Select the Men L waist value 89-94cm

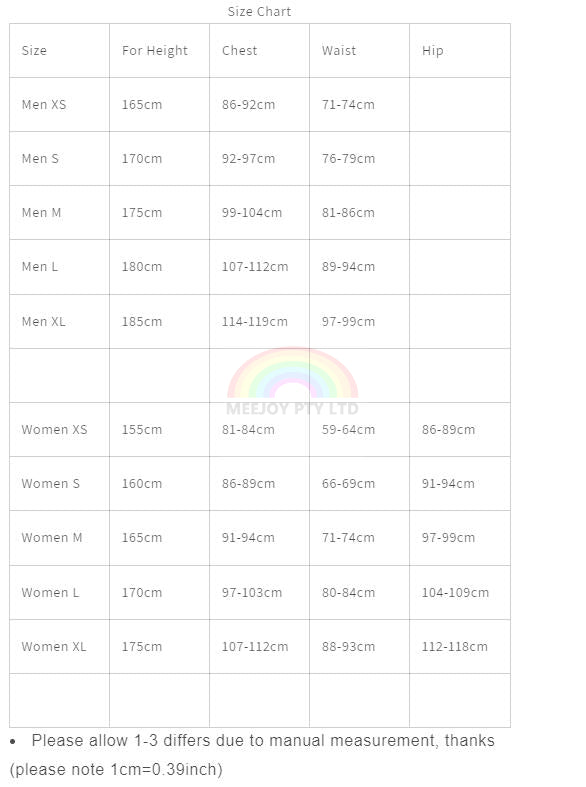(x=348, y=267)
